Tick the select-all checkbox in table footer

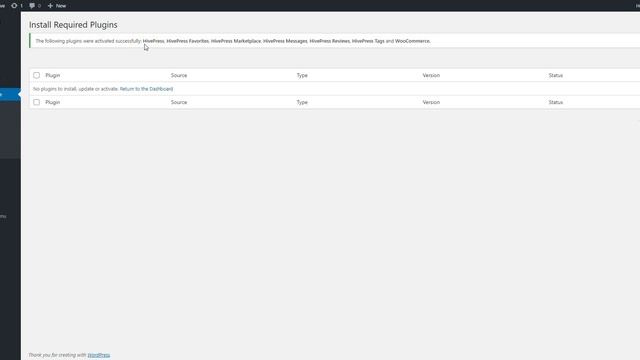[36, 102]
